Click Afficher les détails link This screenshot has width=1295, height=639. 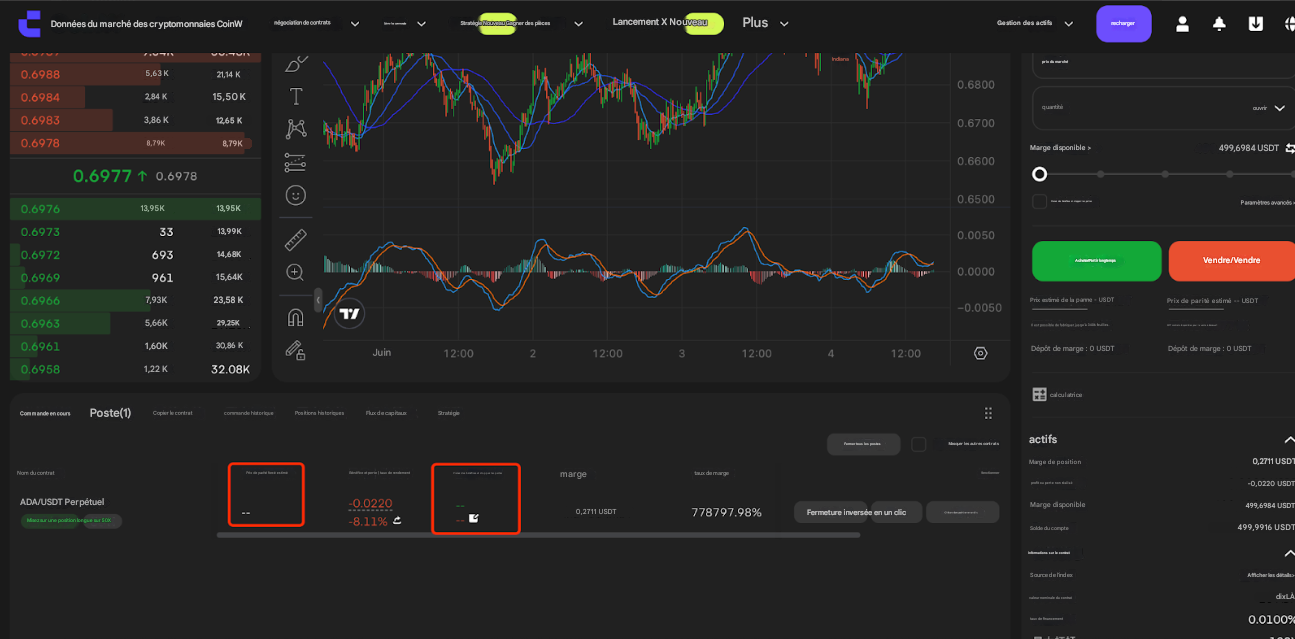click(x=1270, y=575)
